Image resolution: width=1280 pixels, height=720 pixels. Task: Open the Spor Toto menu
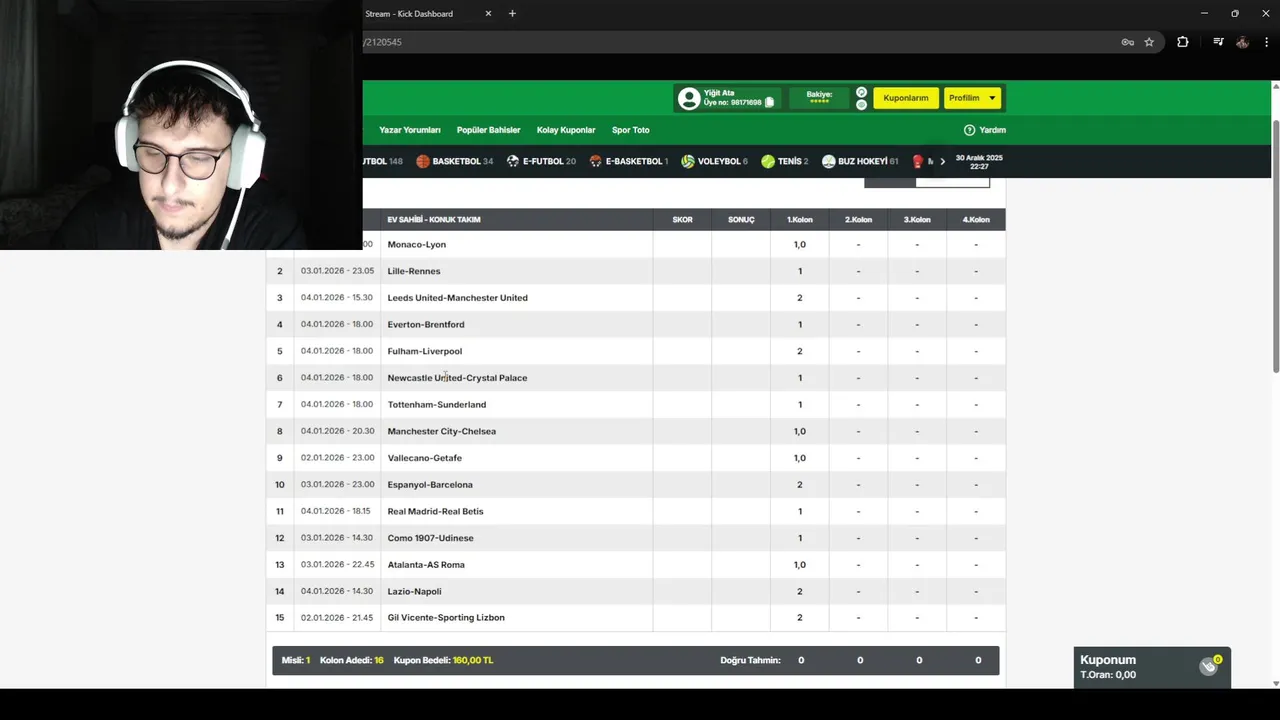[x=631, y=130]
